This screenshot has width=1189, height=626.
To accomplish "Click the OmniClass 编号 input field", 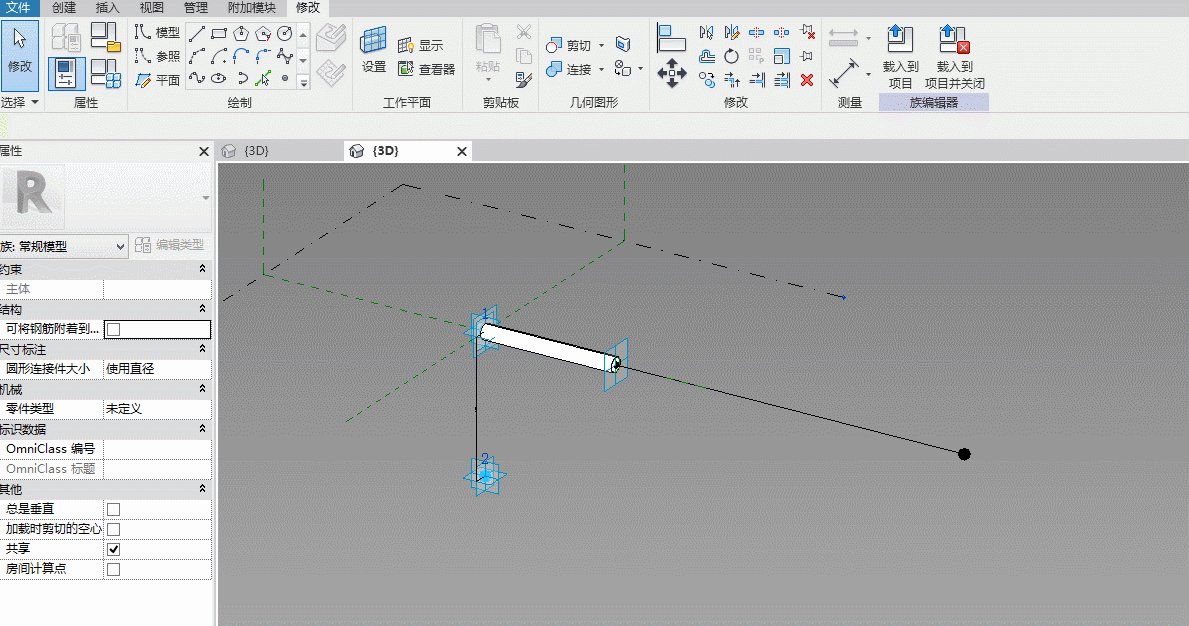I will tap(157, 449).
